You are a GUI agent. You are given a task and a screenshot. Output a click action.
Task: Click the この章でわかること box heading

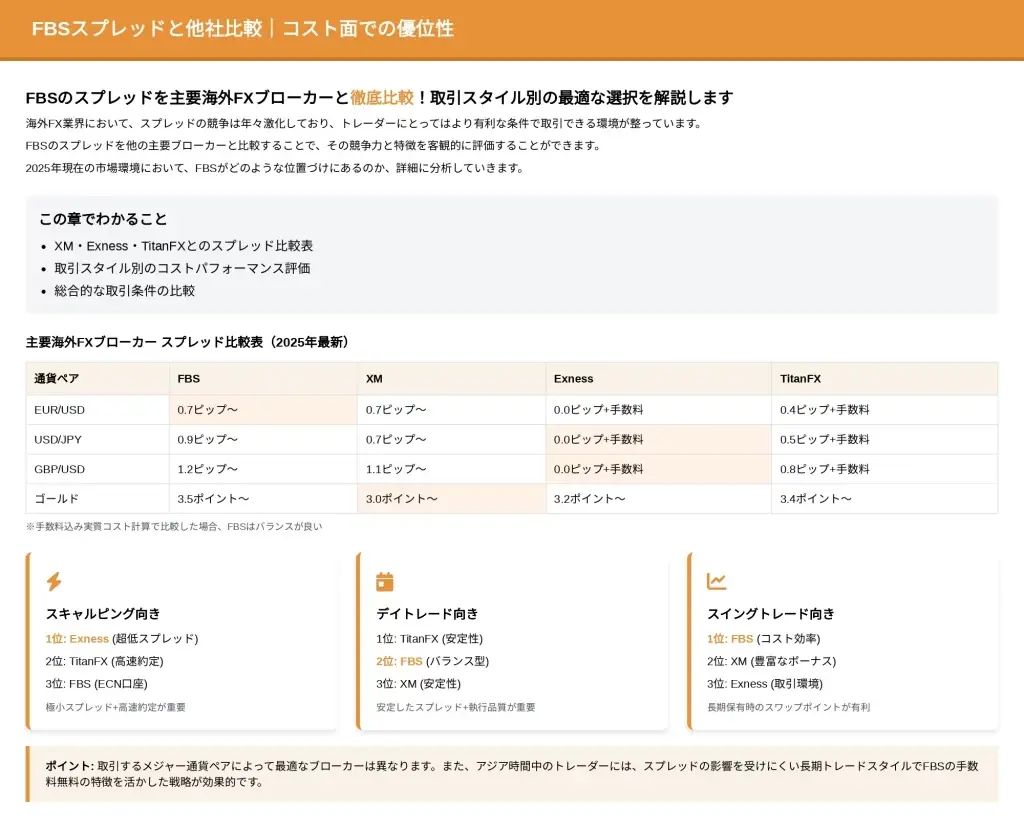(103, 219)
